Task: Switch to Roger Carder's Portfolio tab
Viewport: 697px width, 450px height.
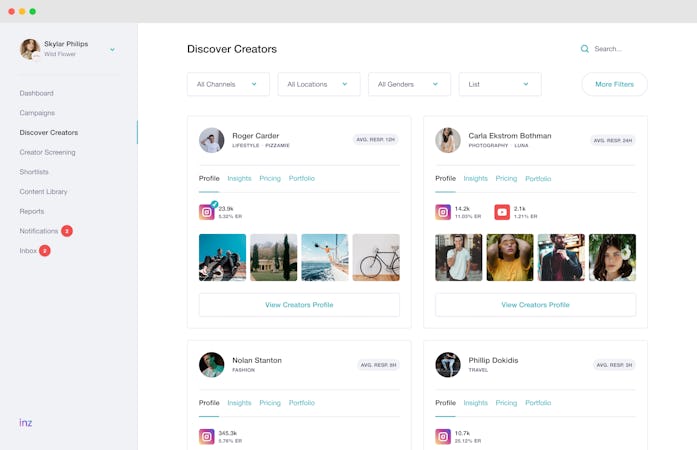Action: click(302, 178)
